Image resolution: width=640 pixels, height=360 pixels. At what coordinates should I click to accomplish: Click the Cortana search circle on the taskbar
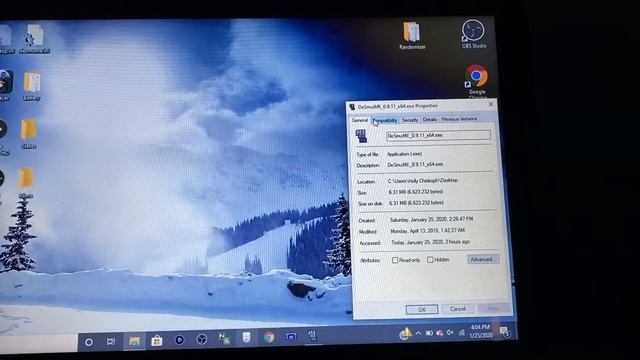[x=89, y=342]
